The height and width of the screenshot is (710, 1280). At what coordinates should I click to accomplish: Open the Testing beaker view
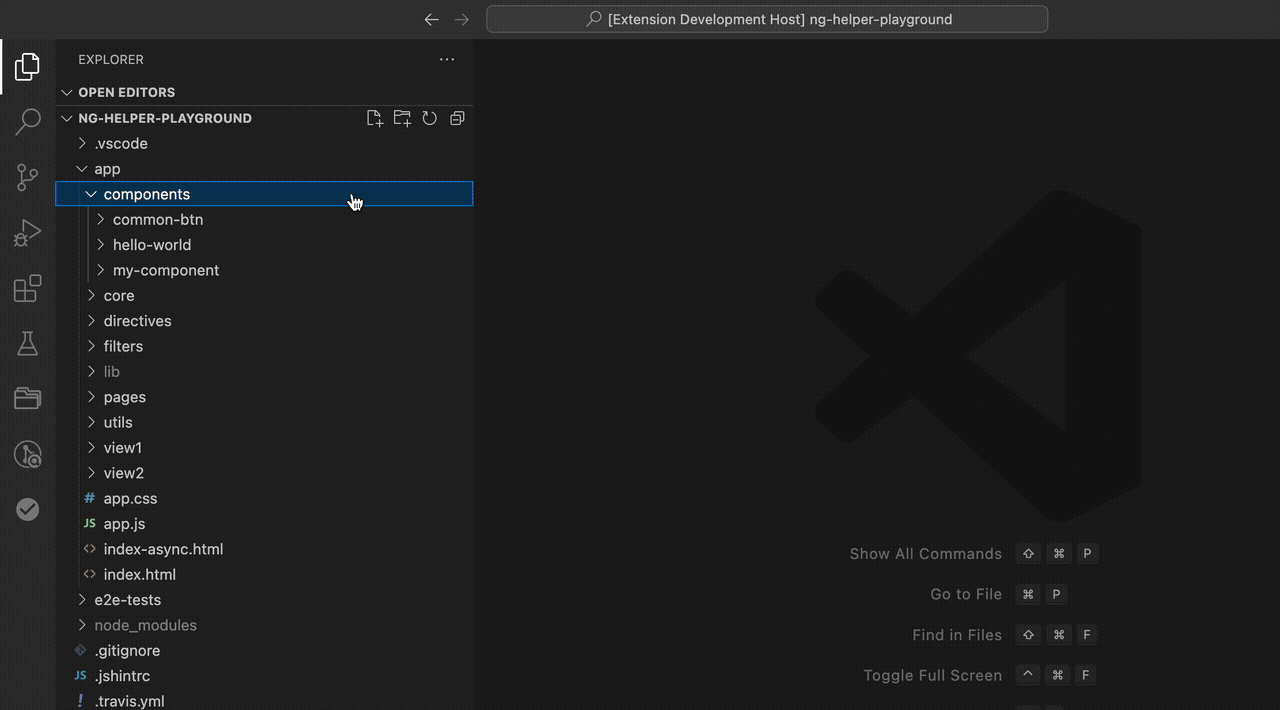[27, 344]
